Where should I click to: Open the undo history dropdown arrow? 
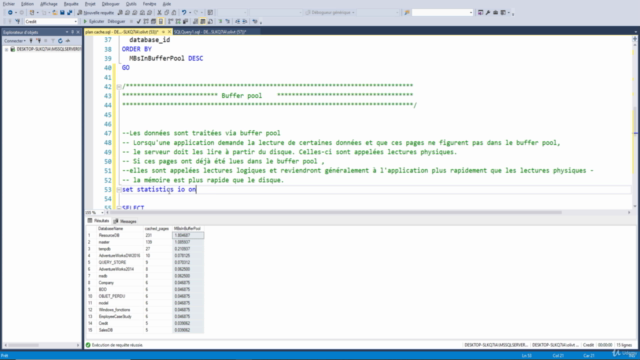[190, 12]
